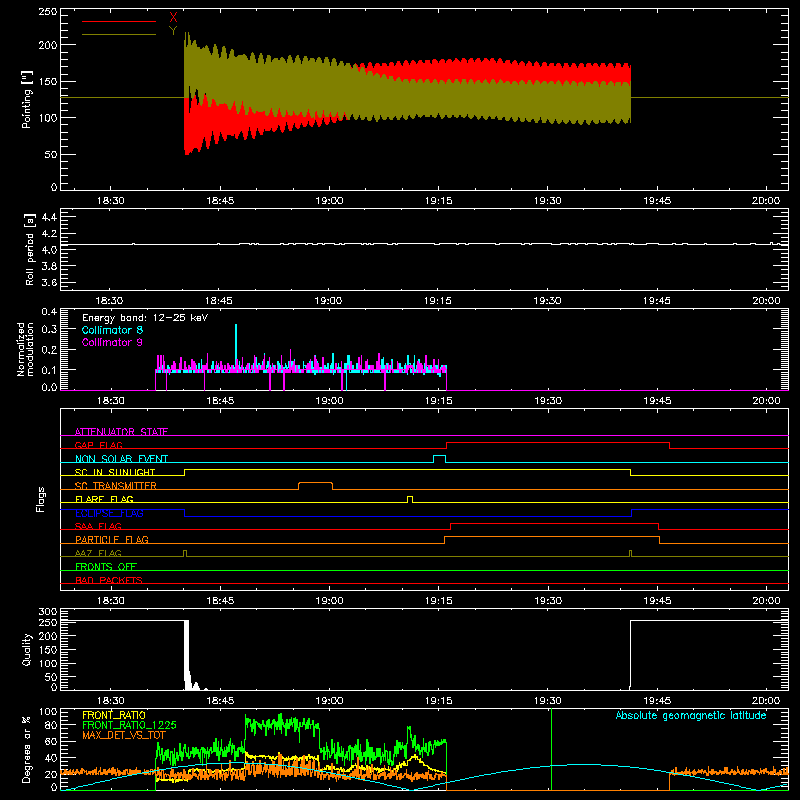The height and width of the screenshot is (800, 800).
Task: Click the "Flags" axis label
Action: pyautogui.click(x=41, y=499)
